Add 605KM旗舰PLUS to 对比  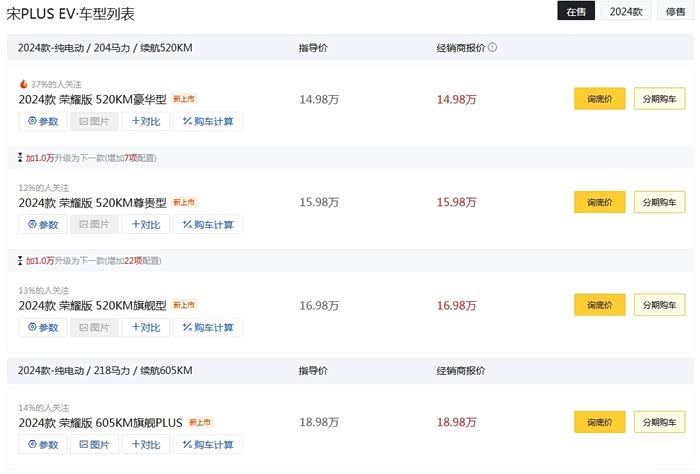[146, 444]
